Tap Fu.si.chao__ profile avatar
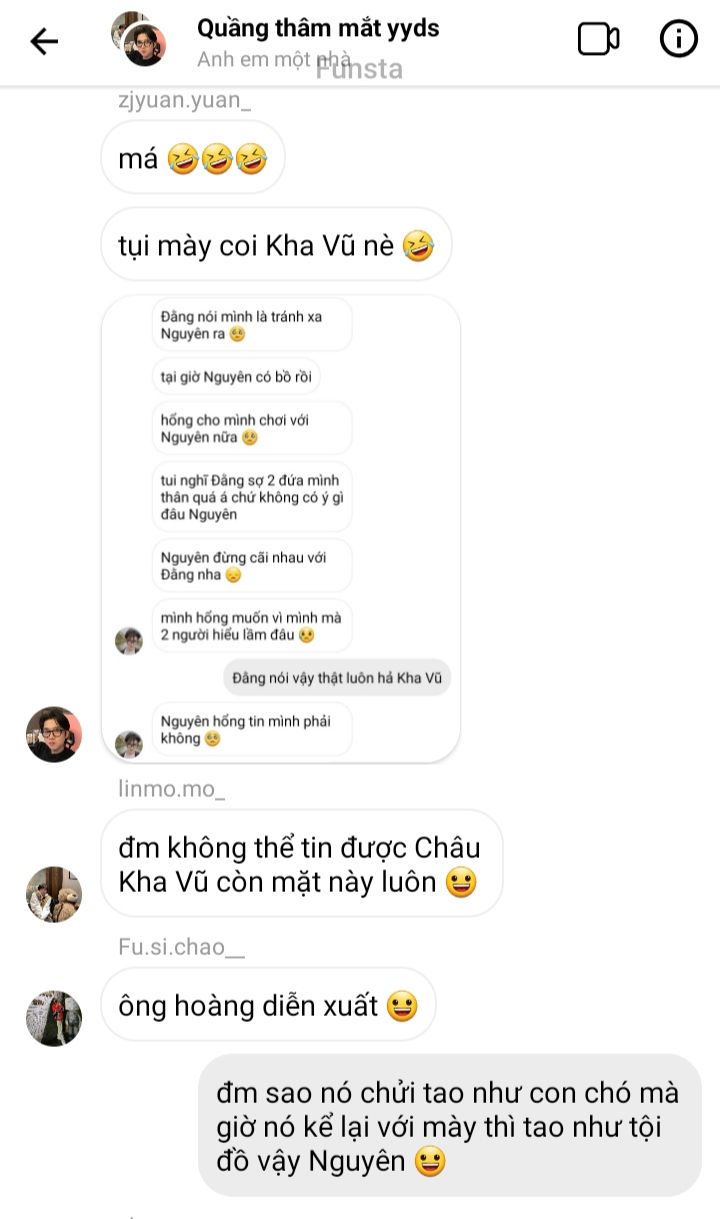The height and width of the screenshot is (1219, 720). pyautogui.click(x=53, y=1018)
